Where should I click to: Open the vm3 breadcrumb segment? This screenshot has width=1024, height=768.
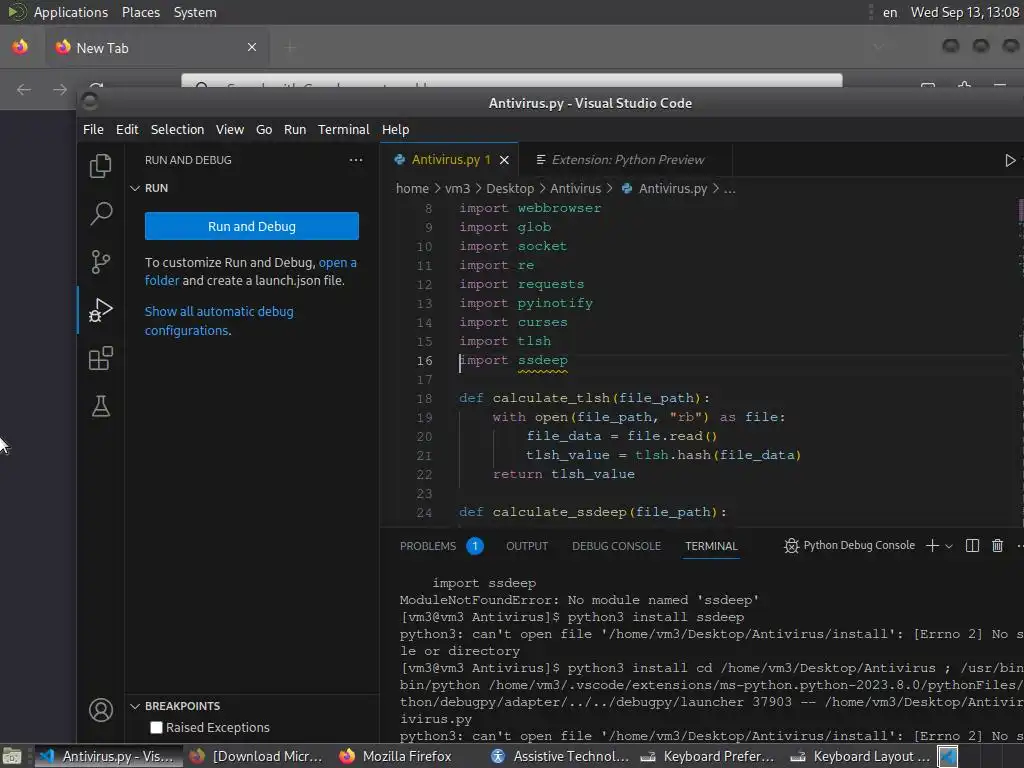tap(457, 189)
